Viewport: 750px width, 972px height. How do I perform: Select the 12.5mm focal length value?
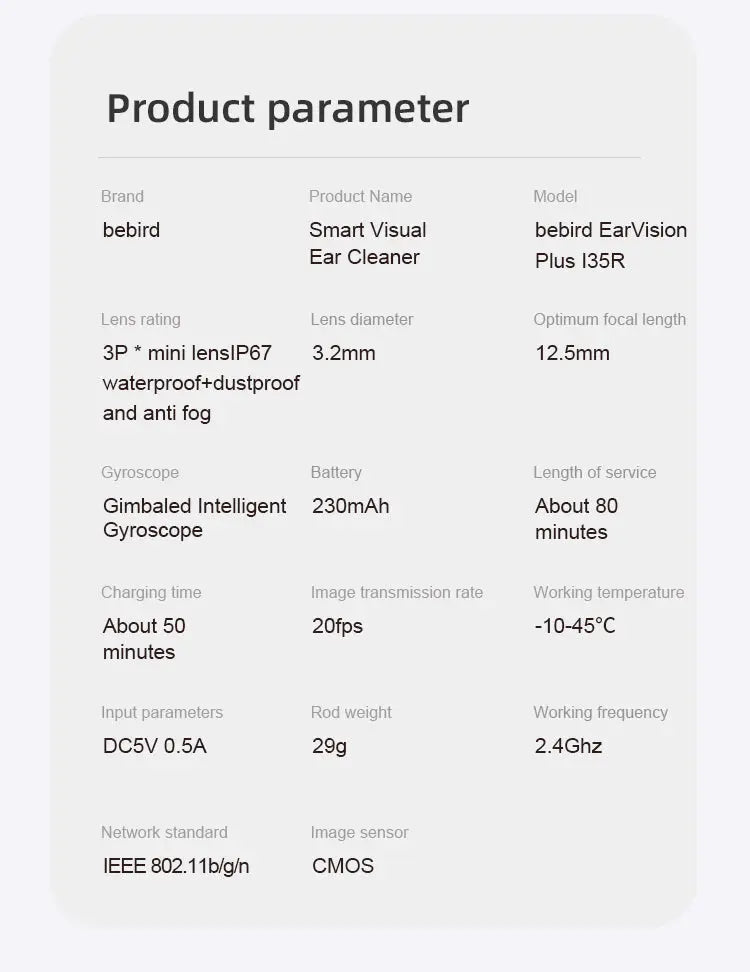click(x=572, y=353)
